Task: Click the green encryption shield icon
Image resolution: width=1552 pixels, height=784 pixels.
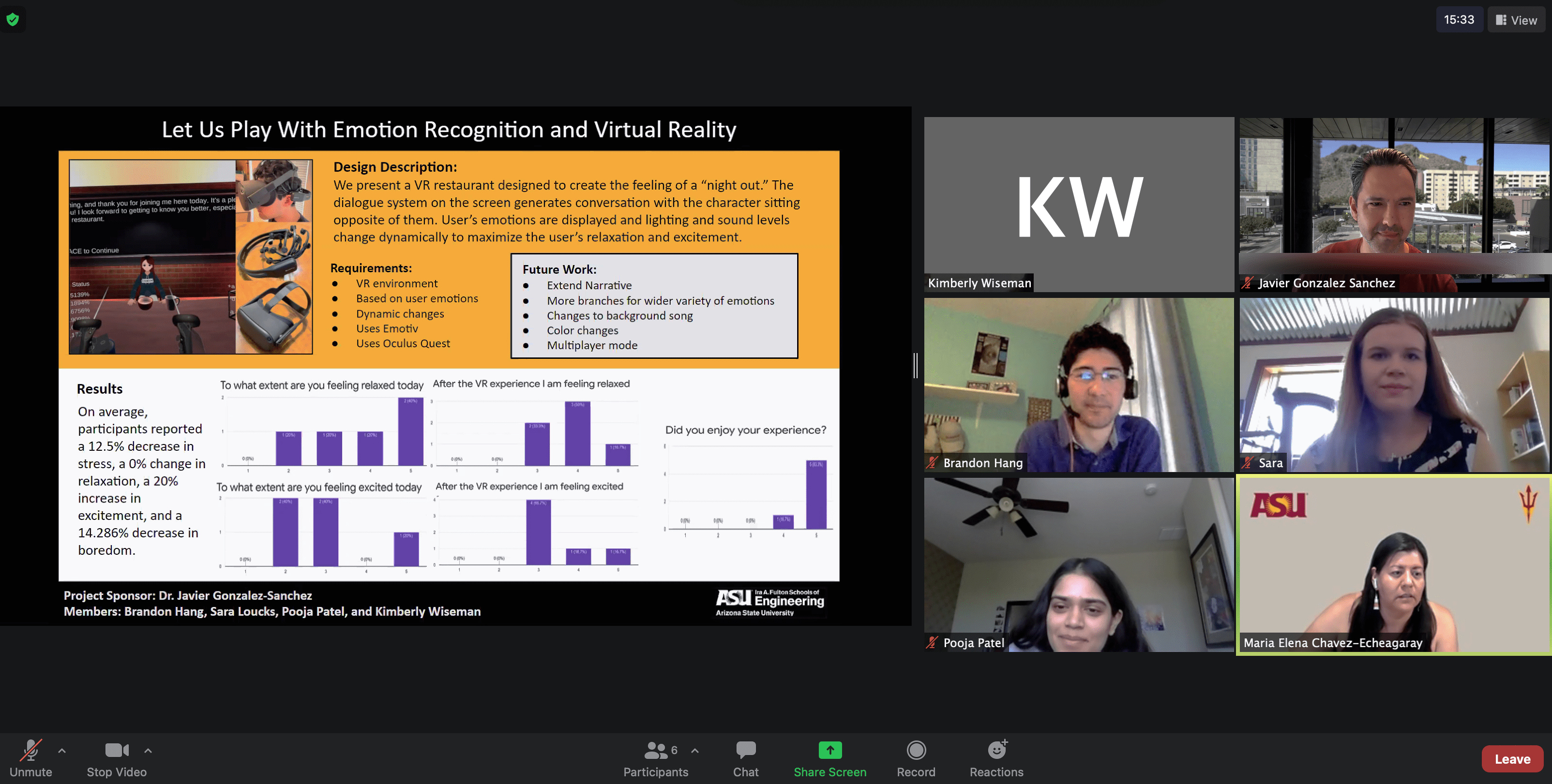Action: point(13,19)
